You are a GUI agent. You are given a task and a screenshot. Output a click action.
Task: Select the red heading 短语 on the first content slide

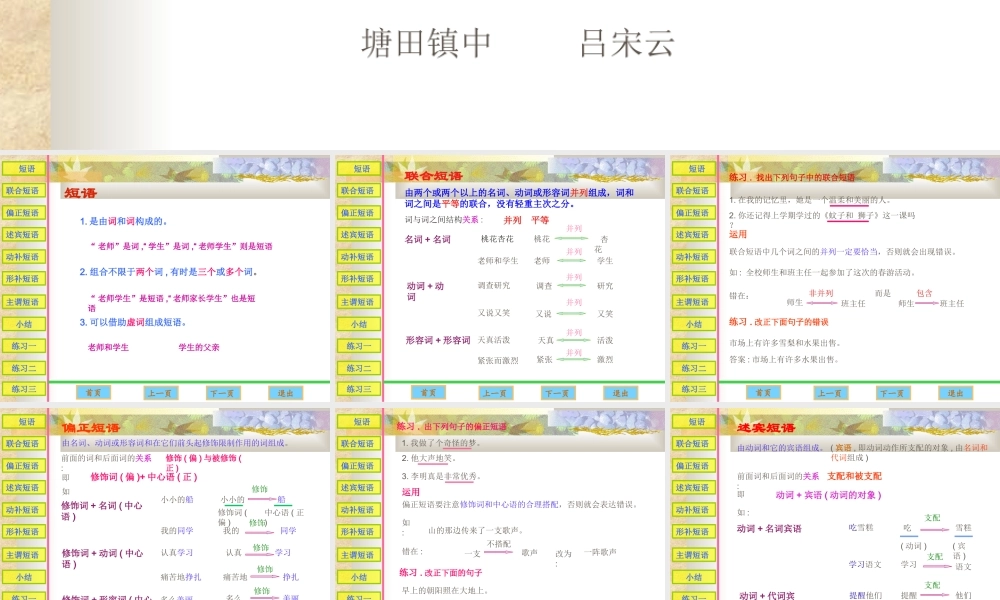(x=80, y=193)
